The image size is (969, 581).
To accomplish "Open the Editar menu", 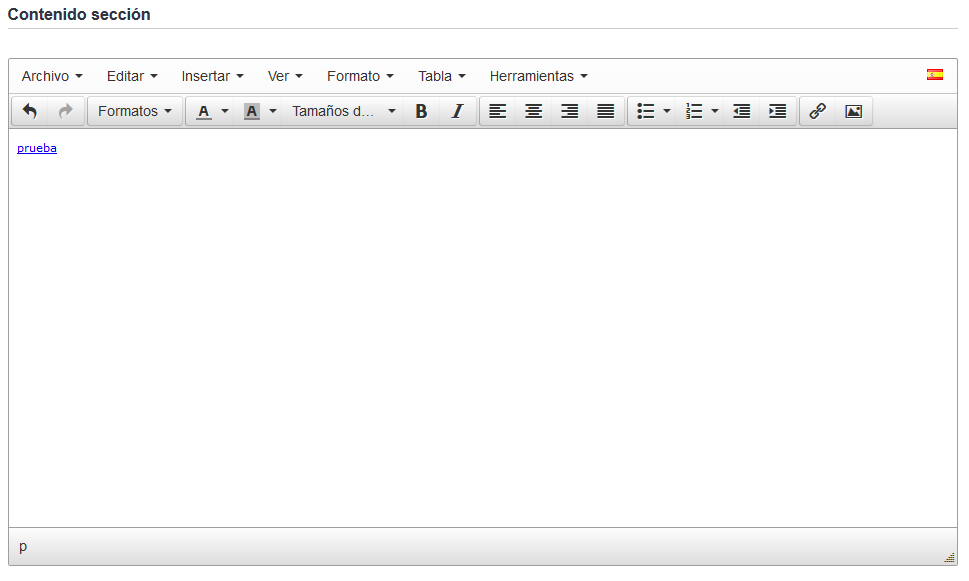I will point(132,76).
